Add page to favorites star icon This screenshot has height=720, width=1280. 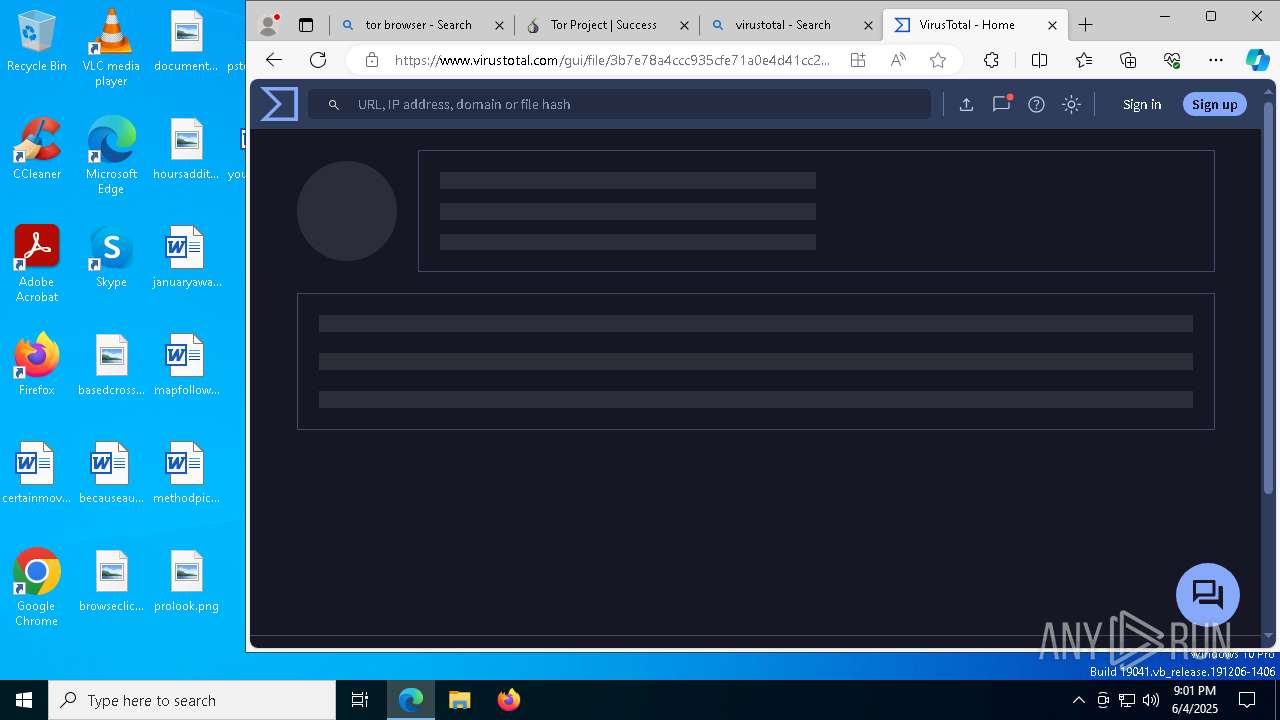937,60
